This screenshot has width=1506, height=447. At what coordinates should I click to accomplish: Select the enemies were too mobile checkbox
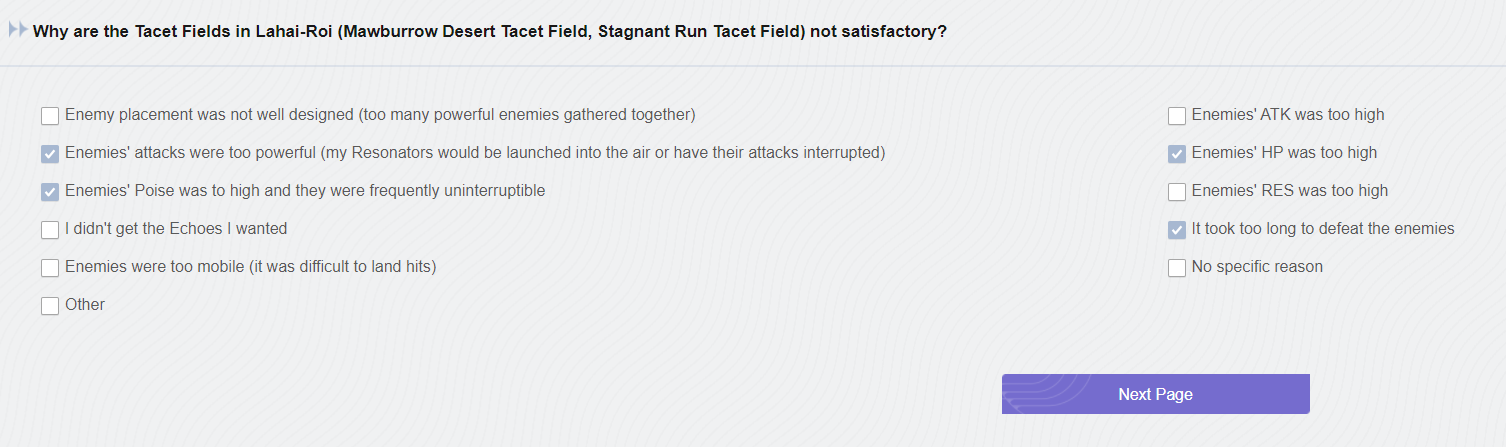click(50, 268)
